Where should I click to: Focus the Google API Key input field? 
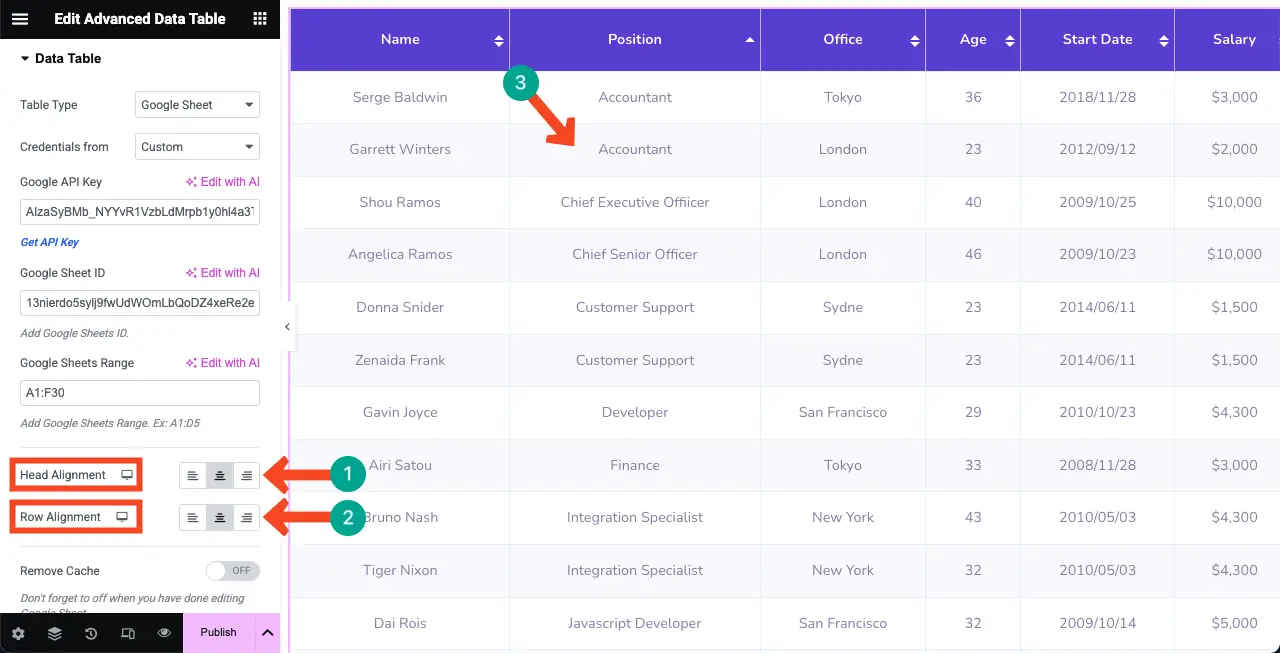click(x=140, y=212)
